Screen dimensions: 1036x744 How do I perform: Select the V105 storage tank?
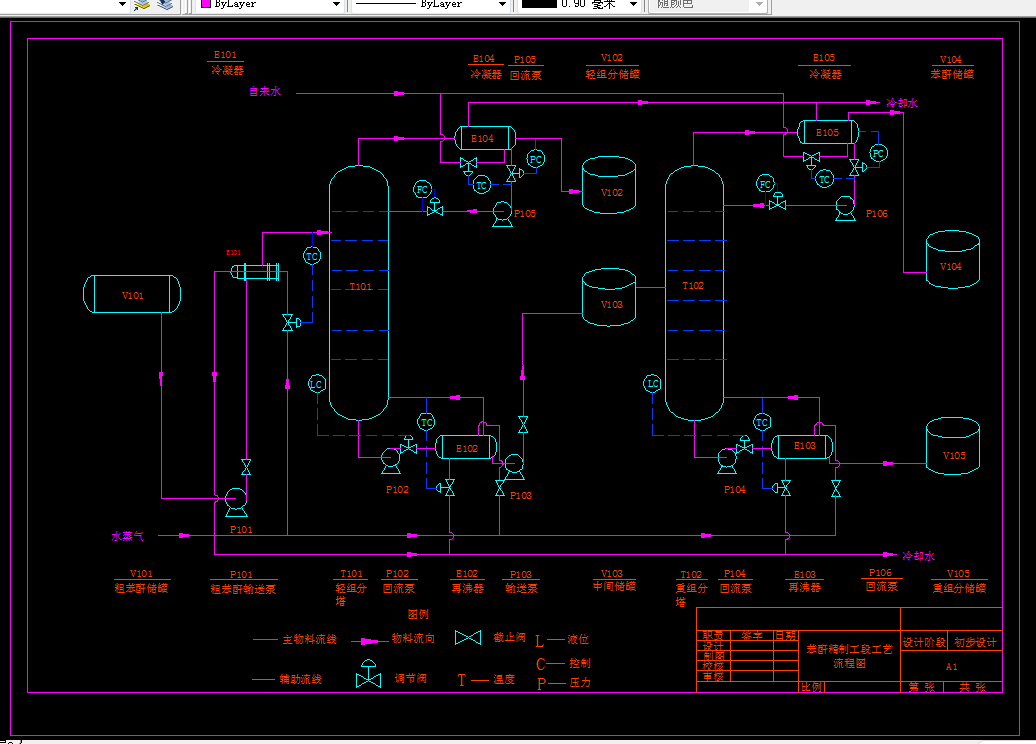(x=953, y=446)
